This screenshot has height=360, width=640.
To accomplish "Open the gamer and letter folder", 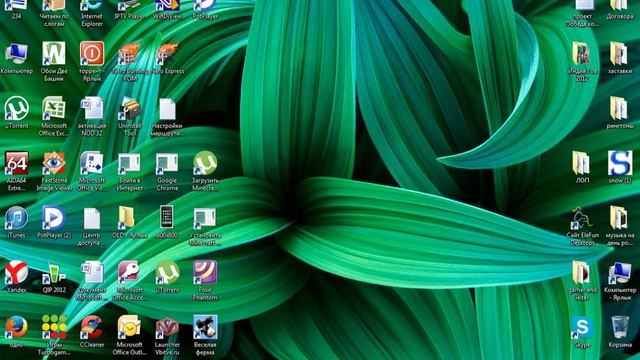I will (582, 281).
